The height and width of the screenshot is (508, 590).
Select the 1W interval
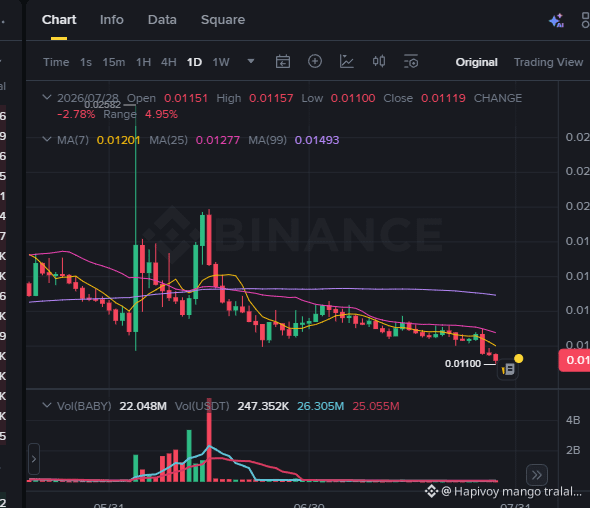(x=221, y=62)
